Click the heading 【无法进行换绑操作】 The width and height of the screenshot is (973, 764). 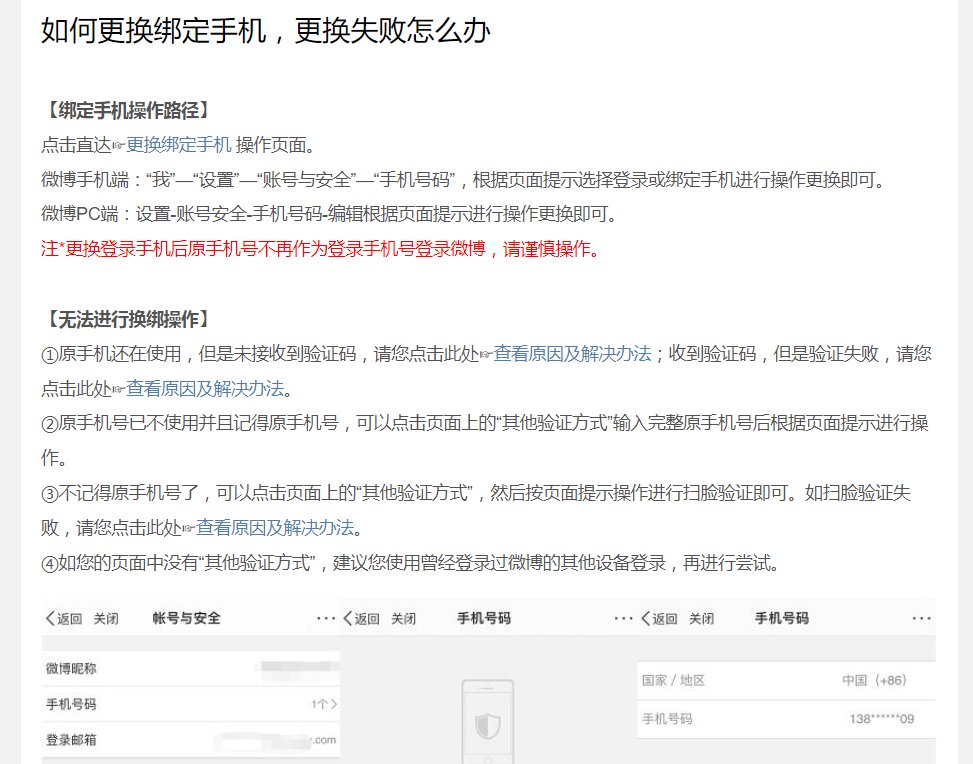127,320
